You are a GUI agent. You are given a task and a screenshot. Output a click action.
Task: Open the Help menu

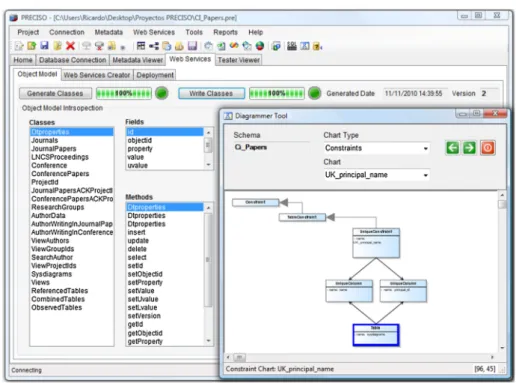coord(256,32)
